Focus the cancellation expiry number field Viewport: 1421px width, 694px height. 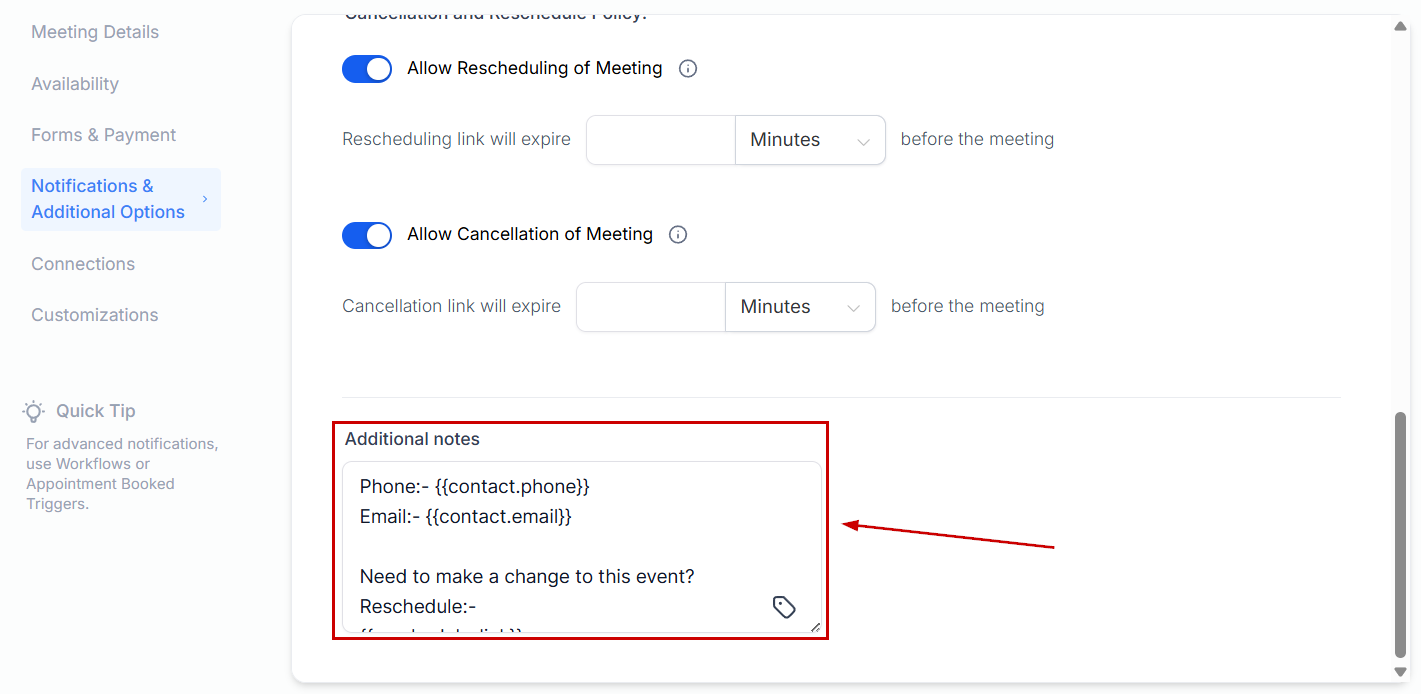coord(651,307)
